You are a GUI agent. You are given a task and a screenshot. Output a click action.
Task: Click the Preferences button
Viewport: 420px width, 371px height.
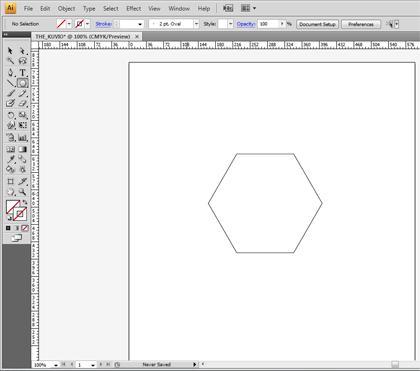pos(361,24)
